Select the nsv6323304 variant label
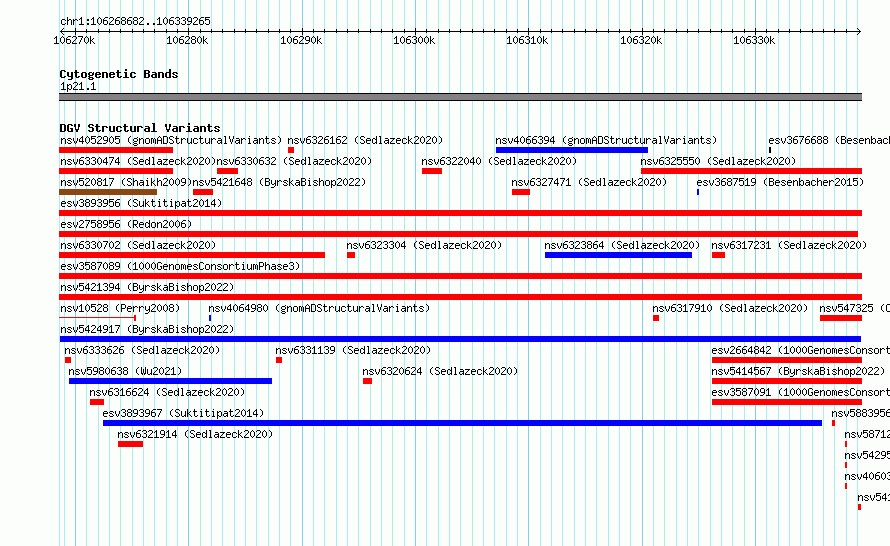This screenshot has height=546, width=890. coord(424,245)
